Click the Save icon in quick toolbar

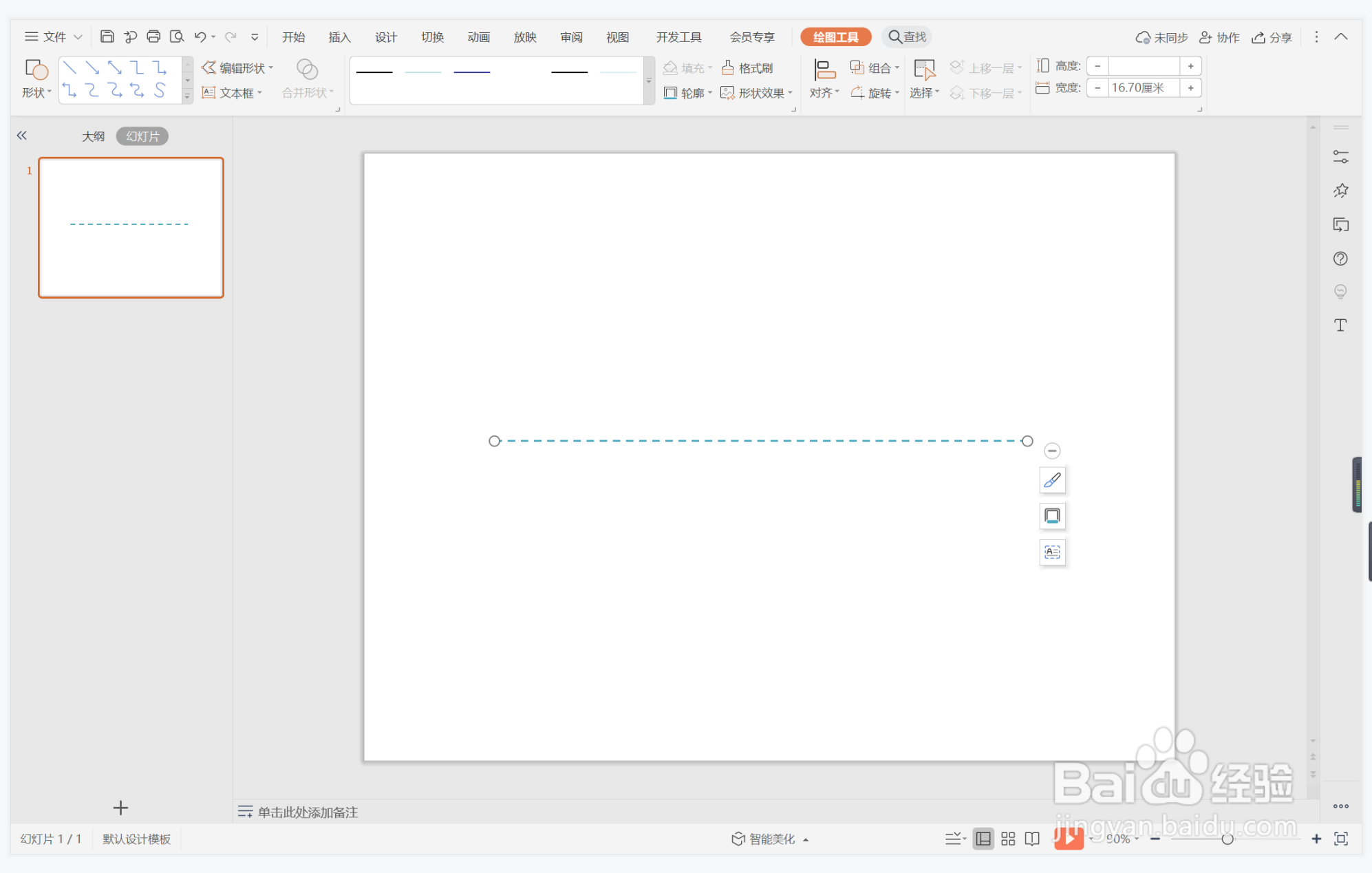107,36
